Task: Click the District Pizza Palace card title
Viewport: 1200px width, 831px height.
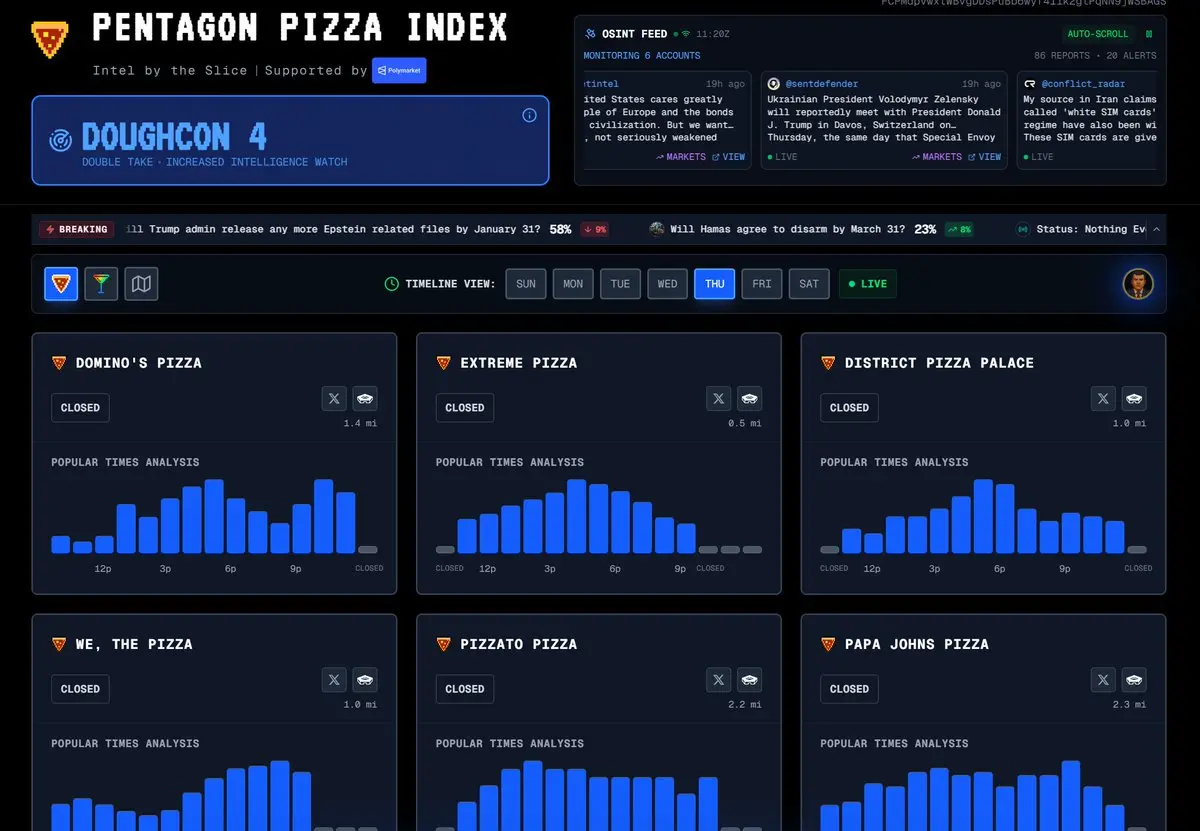Action: 940,363
